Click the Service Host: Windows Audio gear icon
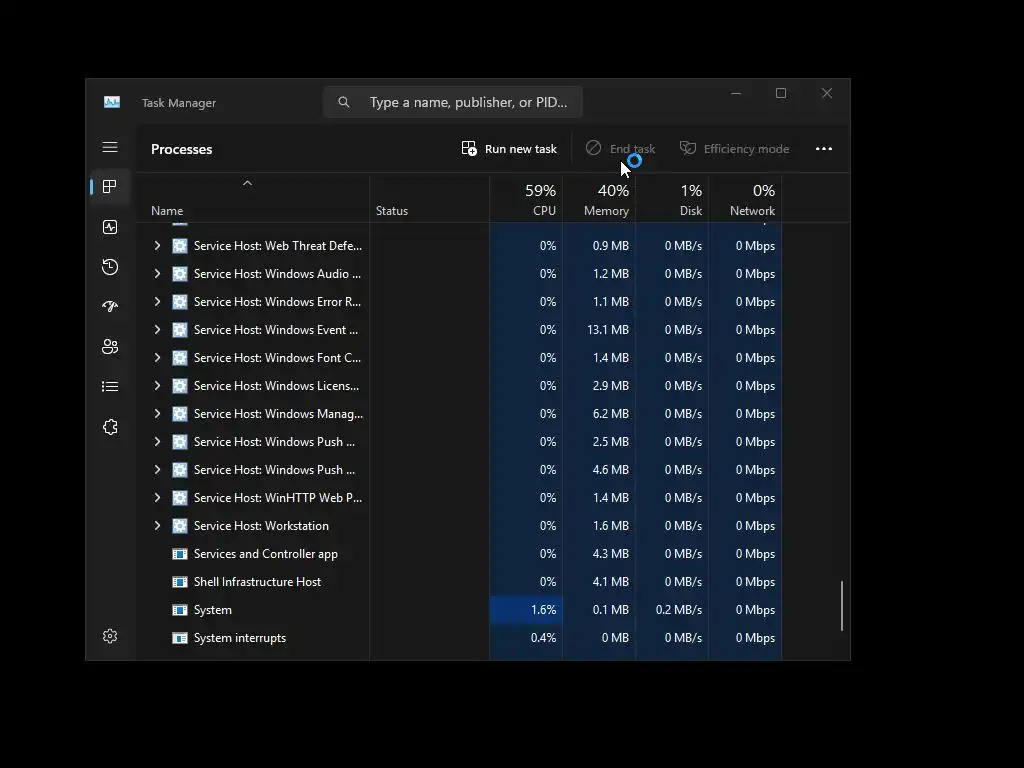The width and height of the screenshot is (1024, 768). point(180,274)
